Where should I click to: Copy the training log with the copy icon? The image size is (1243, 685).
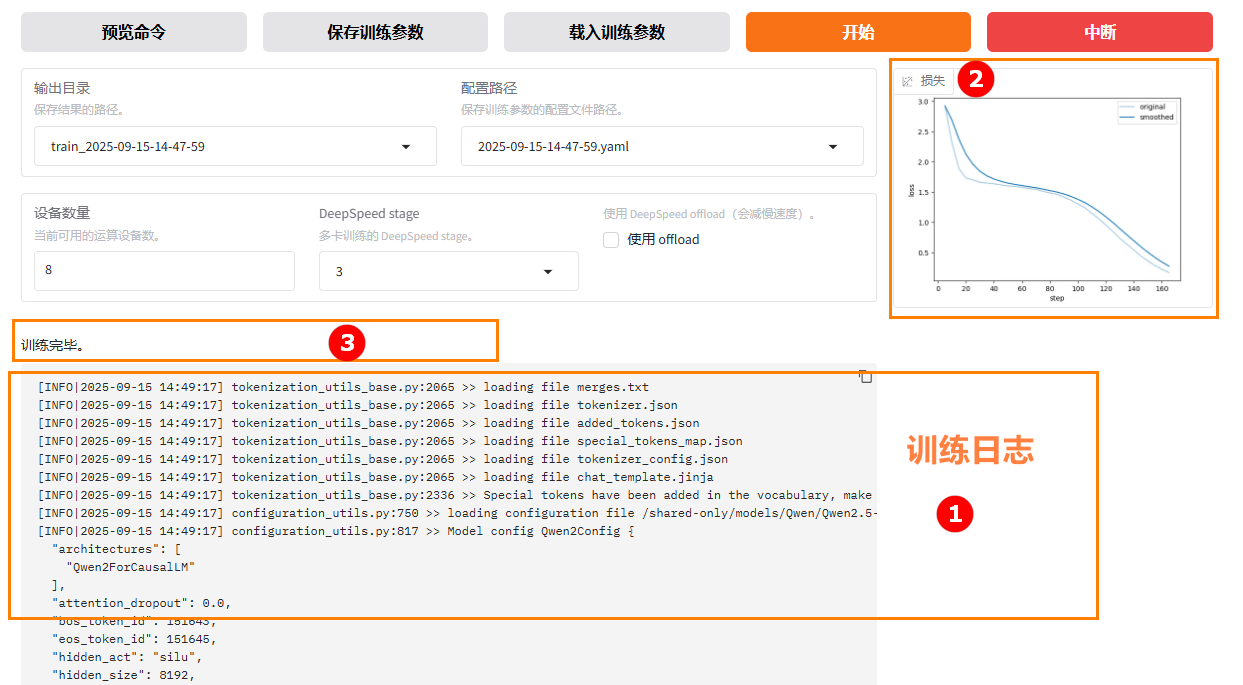click(x=866, y=377)
